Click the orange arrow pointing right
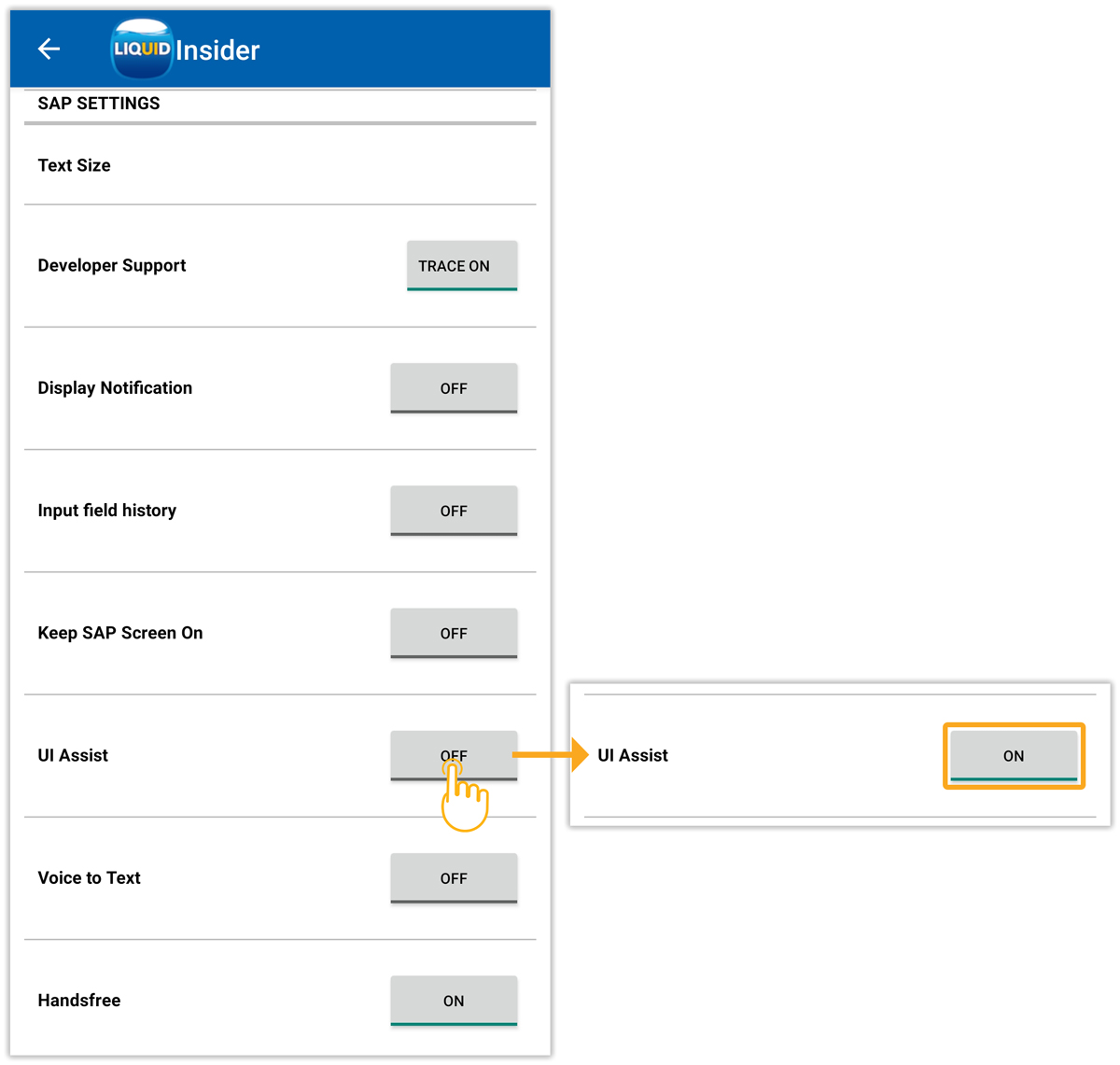Viewport: 1120px width, 1065px height. (x=551, y=754)
